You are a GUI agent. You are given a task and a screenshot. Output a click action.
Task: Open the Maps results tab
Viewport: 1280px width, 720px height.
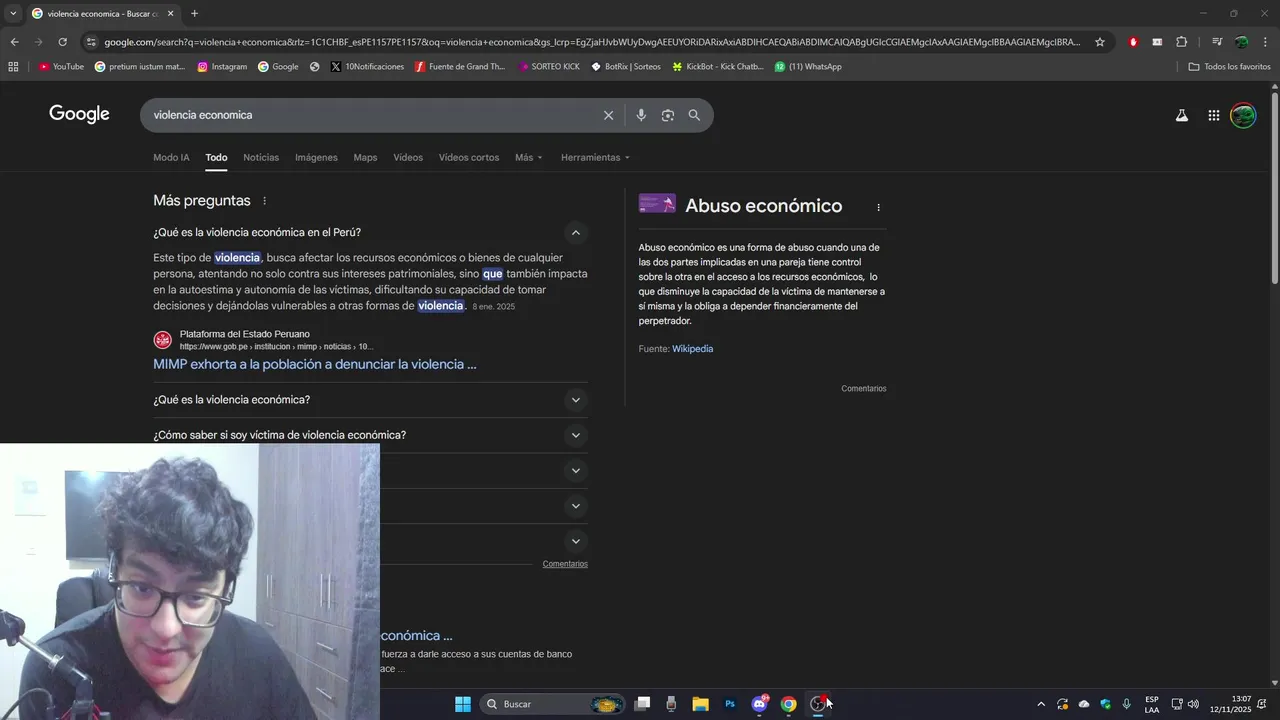pos(365,158)
